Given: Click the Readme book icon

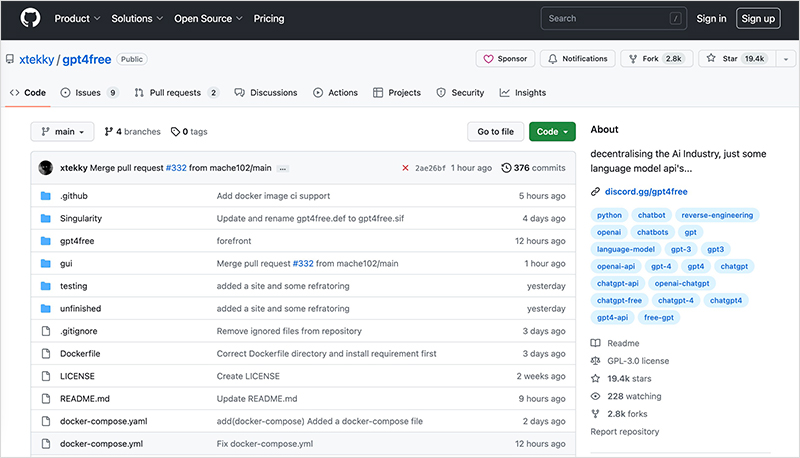Looking at the screenshot, I should 595,343.
